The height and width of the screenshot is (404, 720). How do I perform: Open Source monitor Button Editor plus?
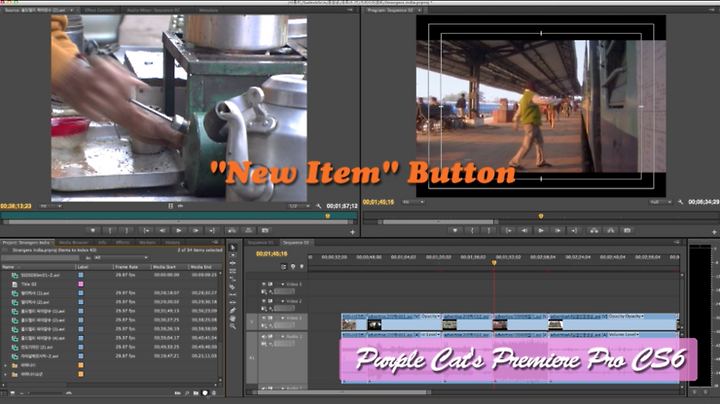[353, 232]
